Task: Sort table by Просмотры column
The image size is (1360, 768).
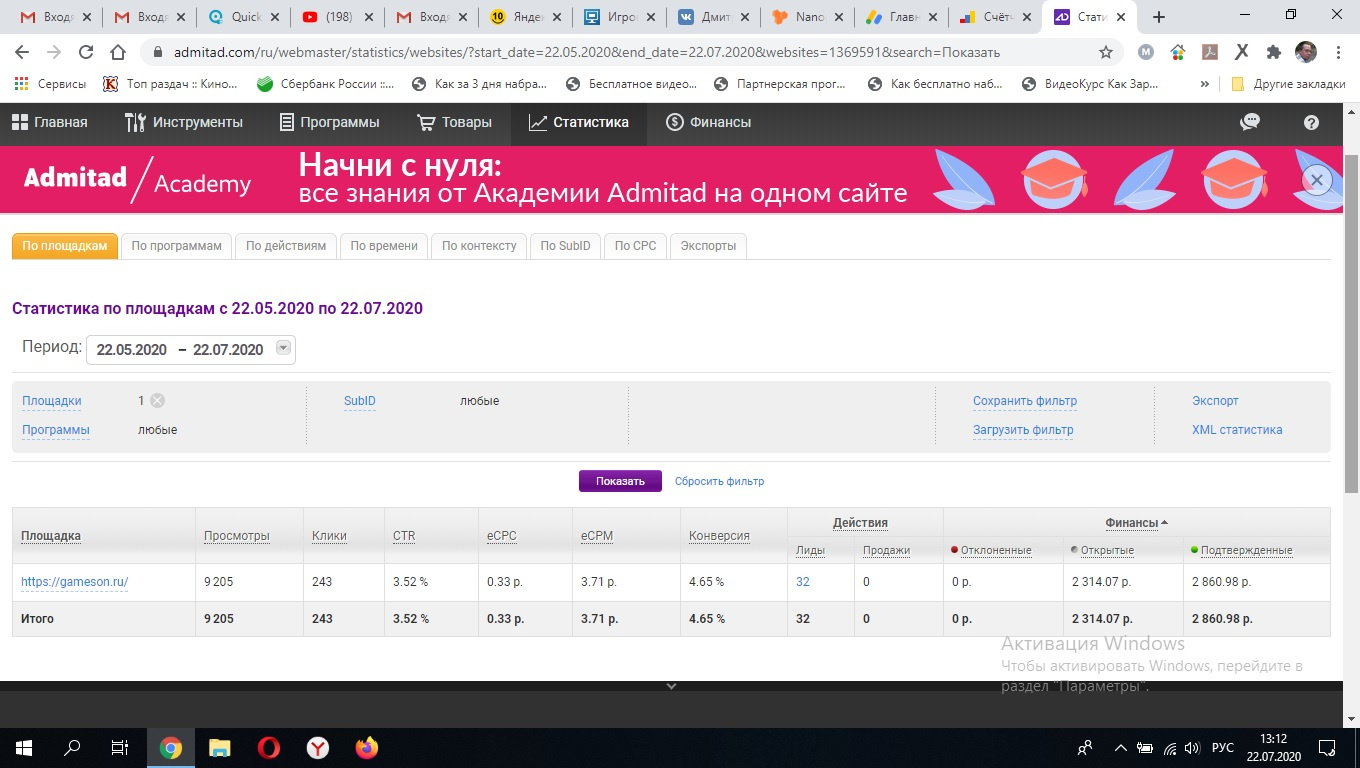Action: coord(237,536)
